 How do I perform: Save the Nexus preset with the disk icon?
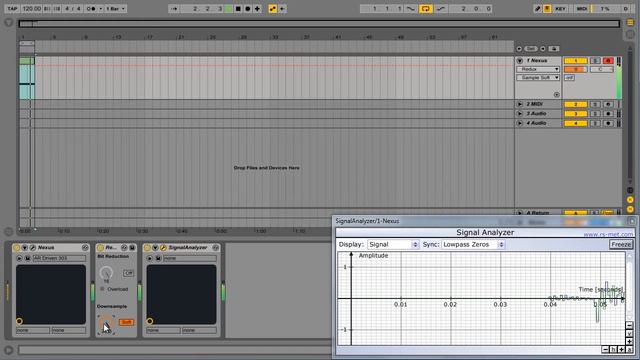coord(27,258)
